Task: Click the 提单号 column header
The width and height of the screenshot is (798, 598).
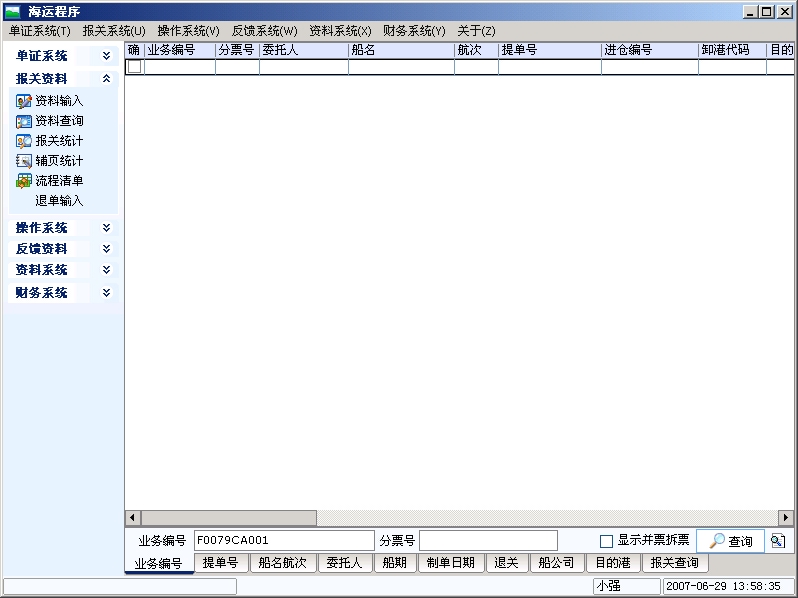Action: [550, 50]
